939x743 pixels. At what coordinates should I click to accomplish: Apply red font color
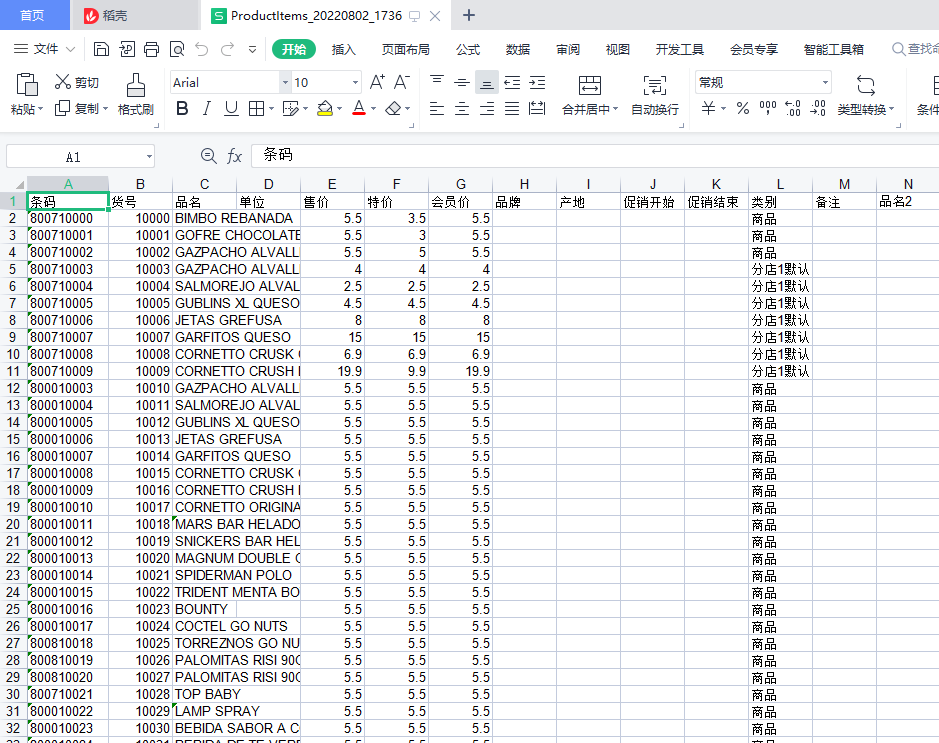click(359, 108)
